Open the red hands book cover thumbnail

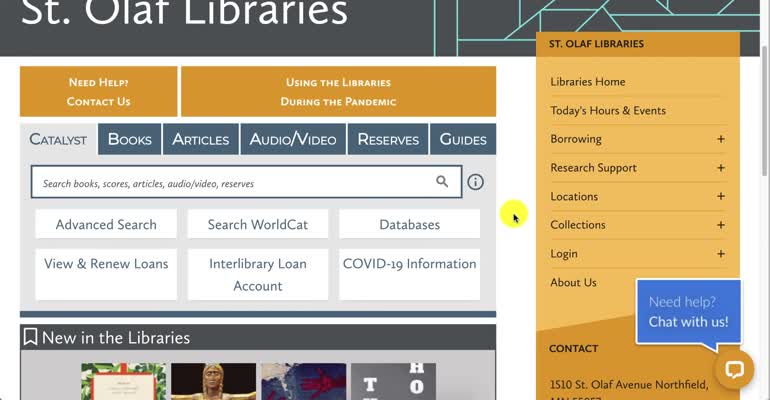[x=303, y=381]
